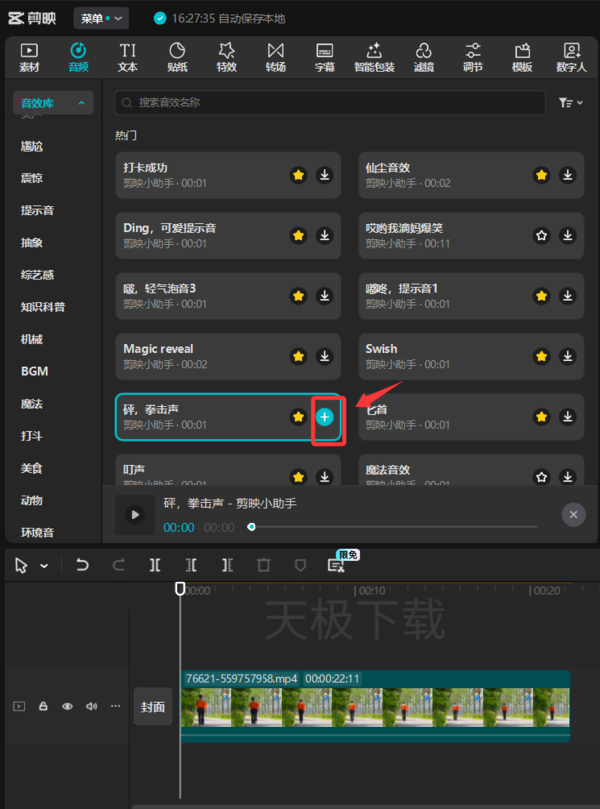
Task: Select the 动物 sound category
Action: point(32,500)
